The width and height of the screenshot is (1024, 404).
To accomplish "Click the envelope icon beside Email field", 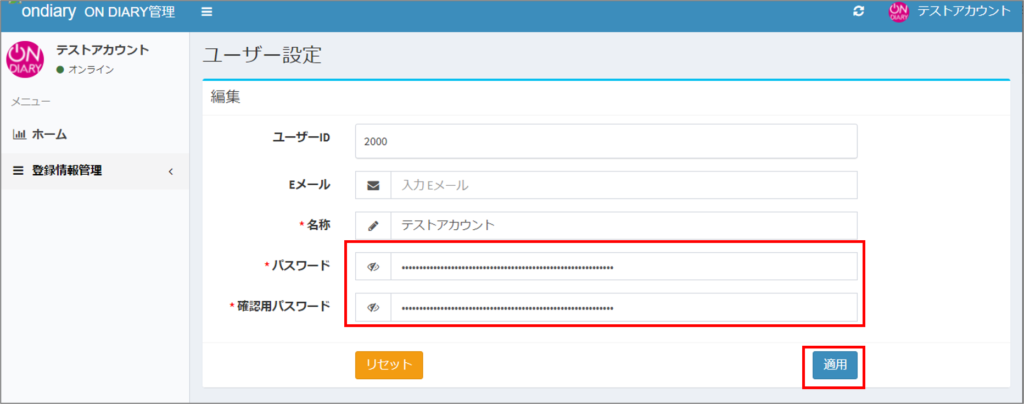I will pyautogui.click(x=373, y=185).
